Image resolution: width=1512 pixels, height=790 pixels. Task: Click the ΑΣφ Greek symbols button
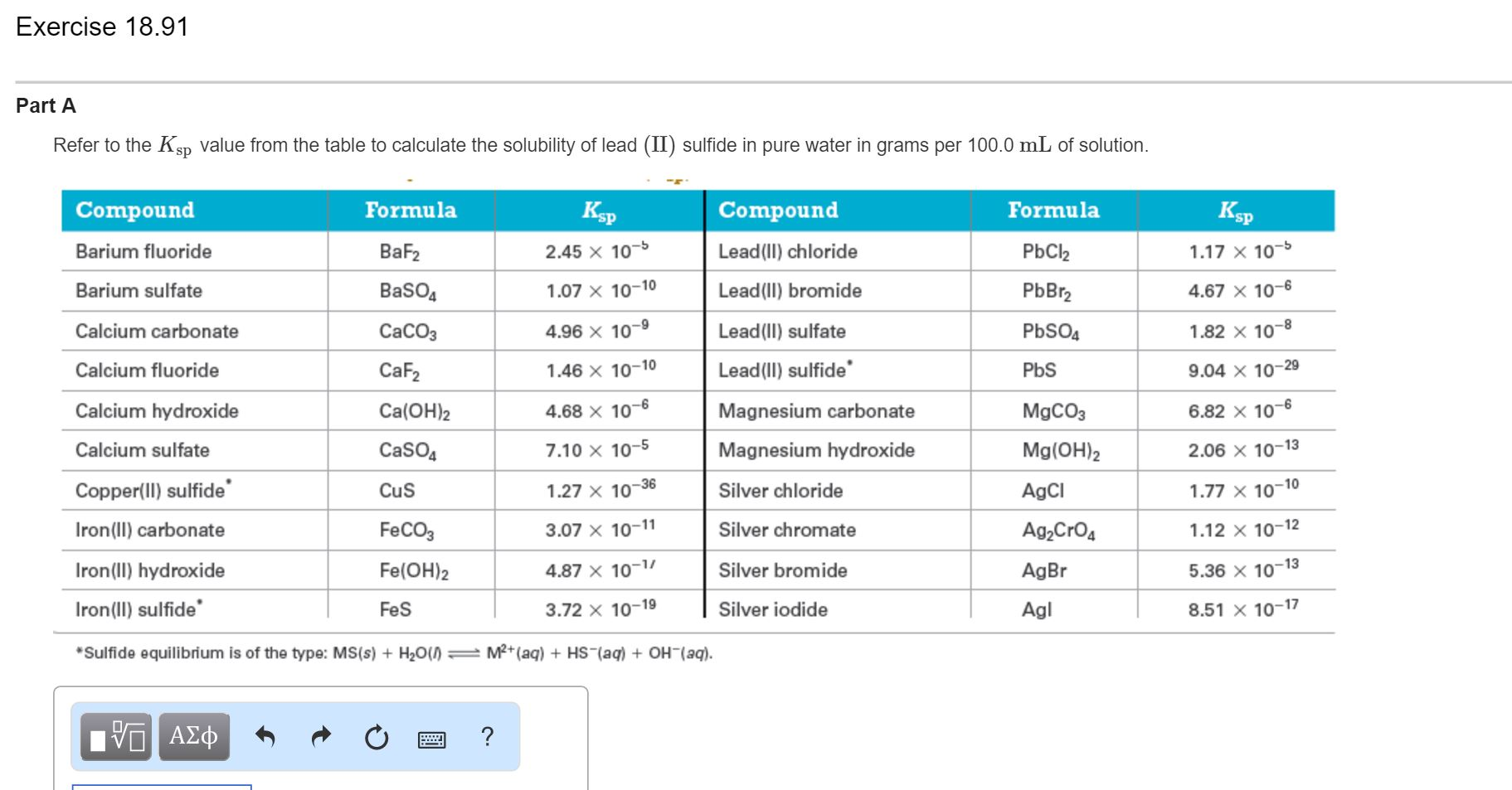coord(192,736)
